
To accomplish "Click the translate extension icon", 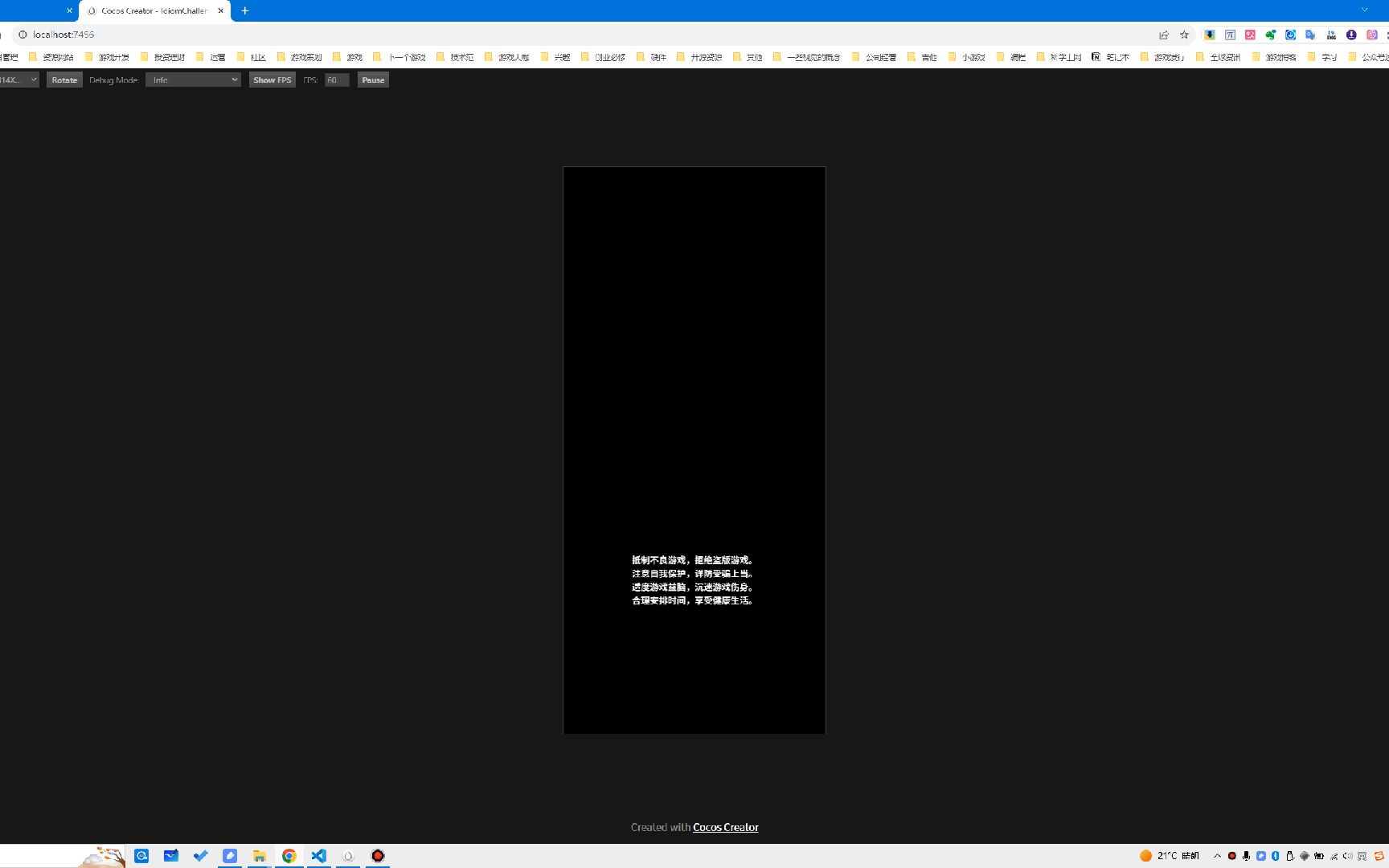I will click(x=1311, y=35).
